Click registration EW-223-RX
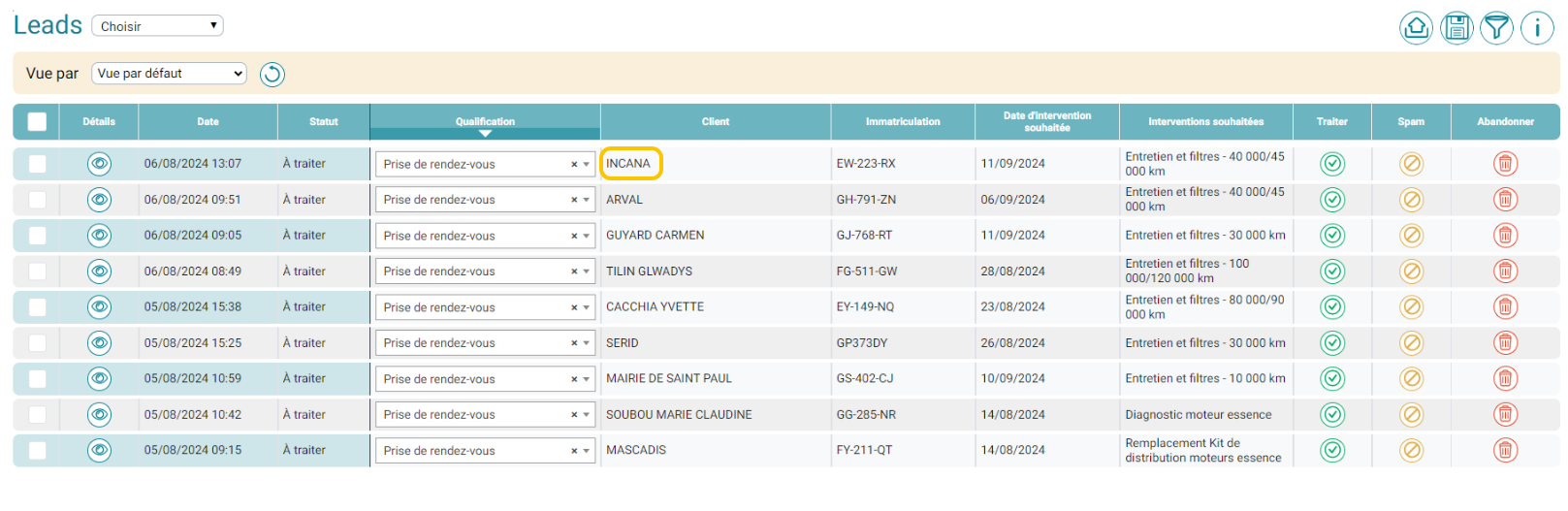 [x=866, y=164]
